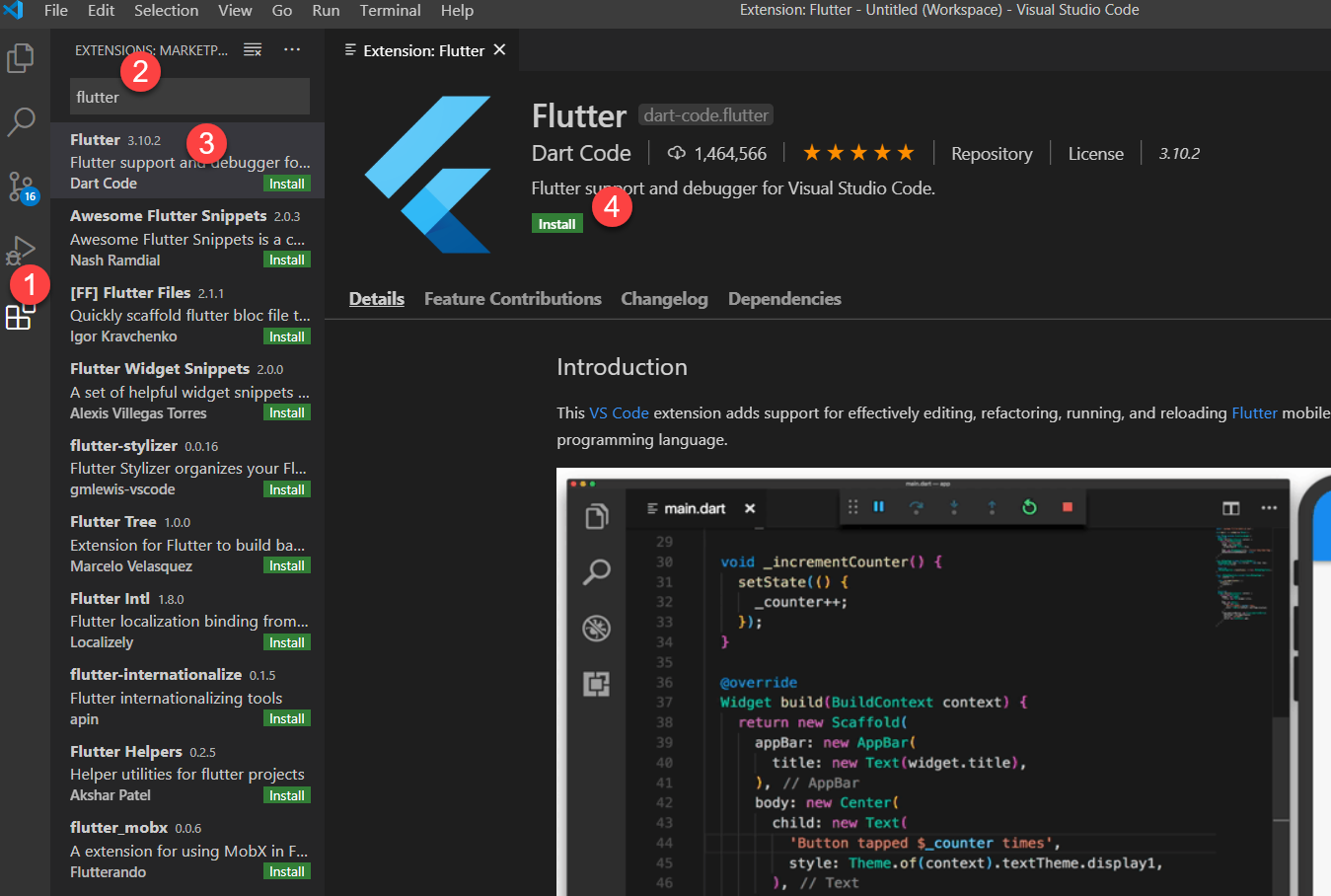Switch to the Changelog tab
Image resolution: width=1331 pixels, height=896 pixels.
(664, 299)
